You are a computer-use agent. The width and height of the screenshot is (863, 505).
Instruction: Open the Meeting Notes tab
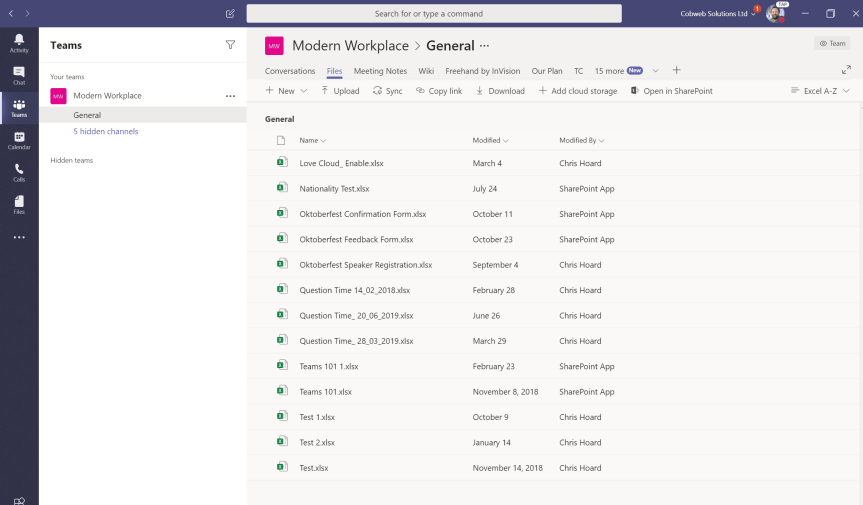tap(380, 71)
